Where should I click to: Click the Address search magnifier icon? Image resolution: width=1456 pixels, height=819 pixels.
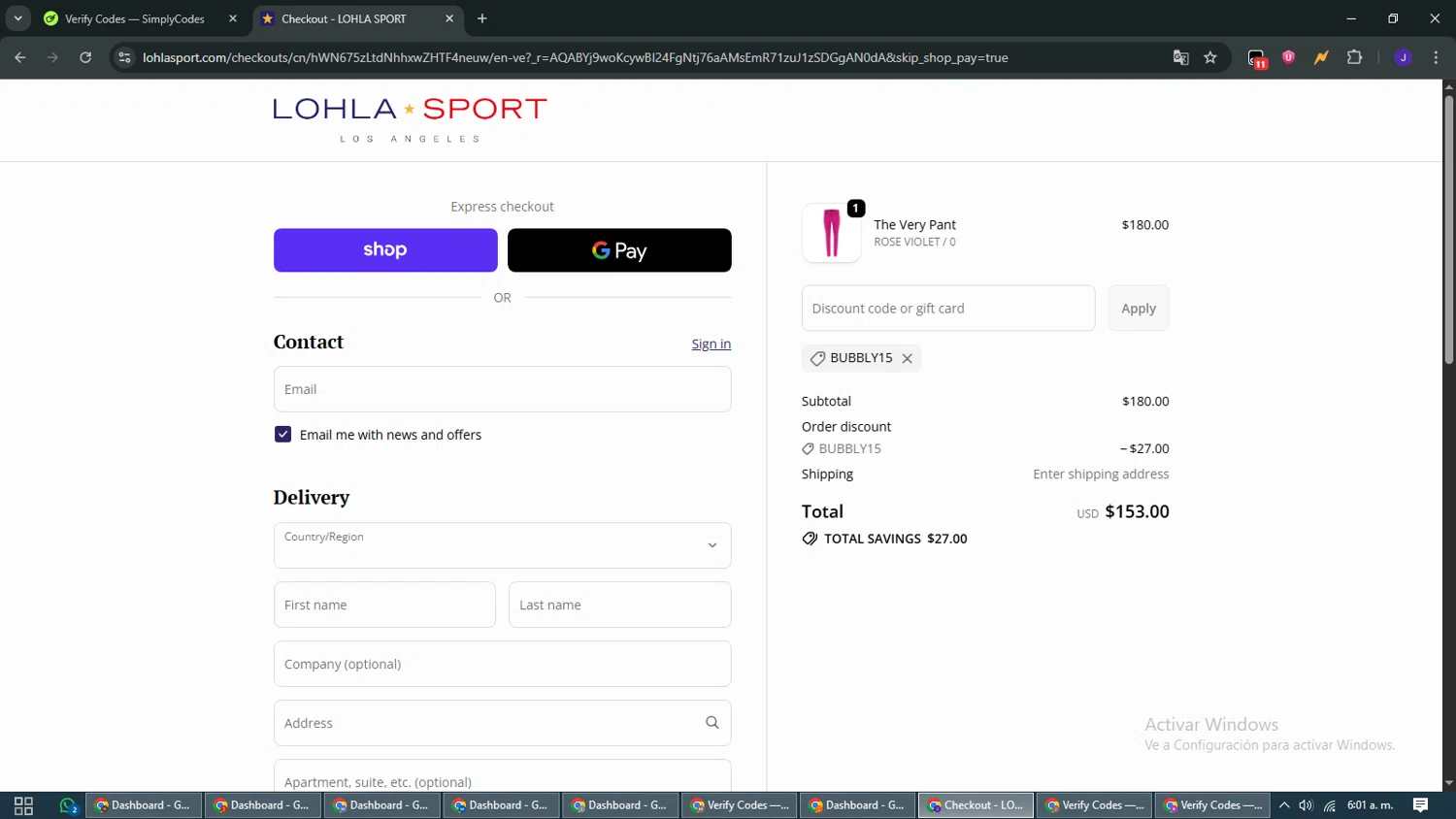pyautogui.click(x=712, y=723)
